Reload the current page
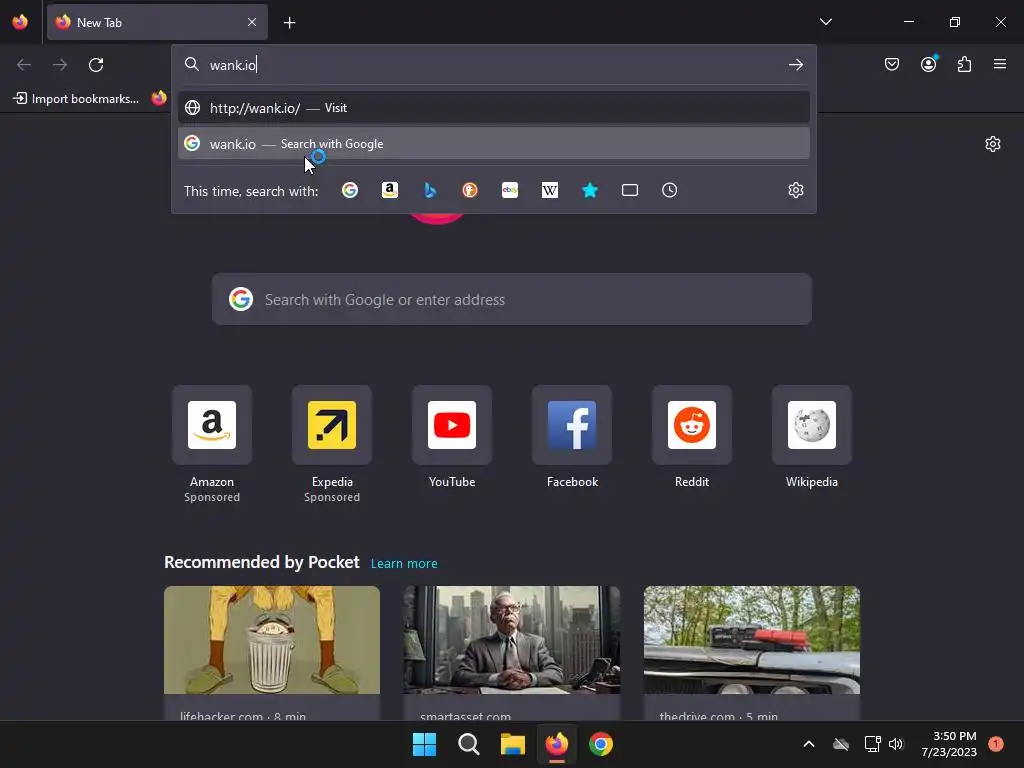The width and height of the screenshot is (1024, 768). (96, 65)
